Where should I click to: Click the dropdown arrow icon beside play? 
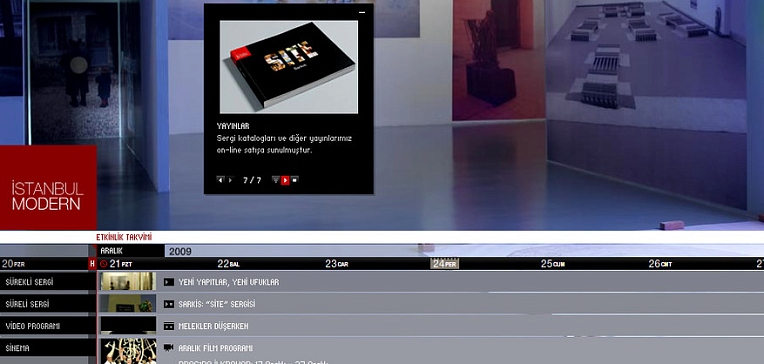276,179
